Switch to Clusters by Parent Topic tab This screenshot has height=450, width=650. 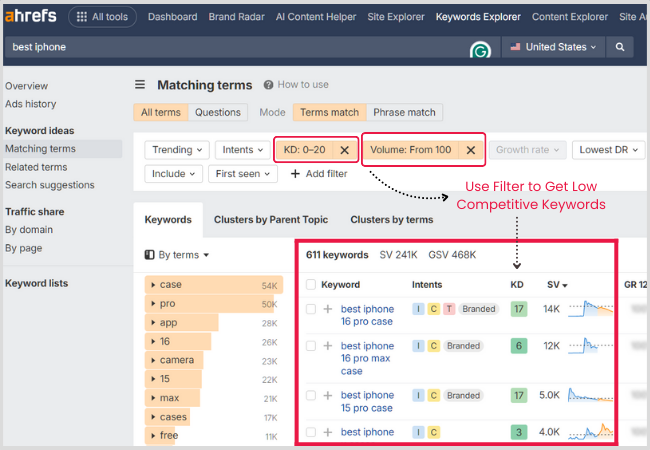point(271,220)
